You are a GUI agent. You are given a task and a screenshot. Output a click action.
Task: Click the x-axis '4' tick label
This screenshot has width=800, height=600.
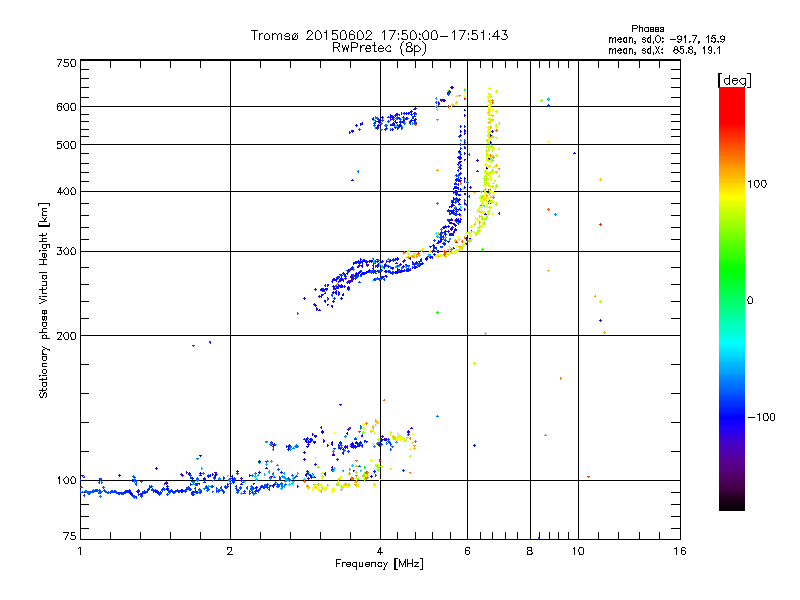380,551
